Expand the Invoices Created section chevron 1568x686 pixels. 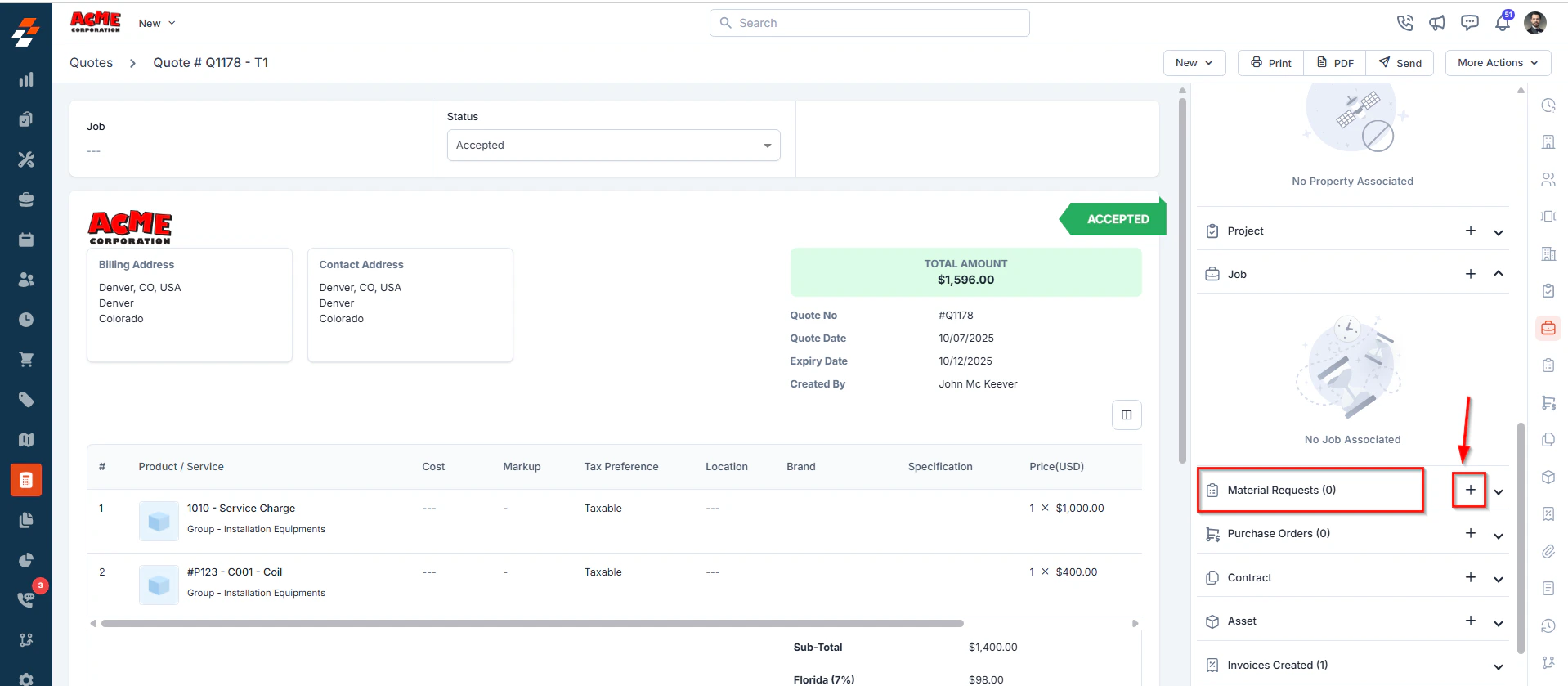tap(1499, 666)
